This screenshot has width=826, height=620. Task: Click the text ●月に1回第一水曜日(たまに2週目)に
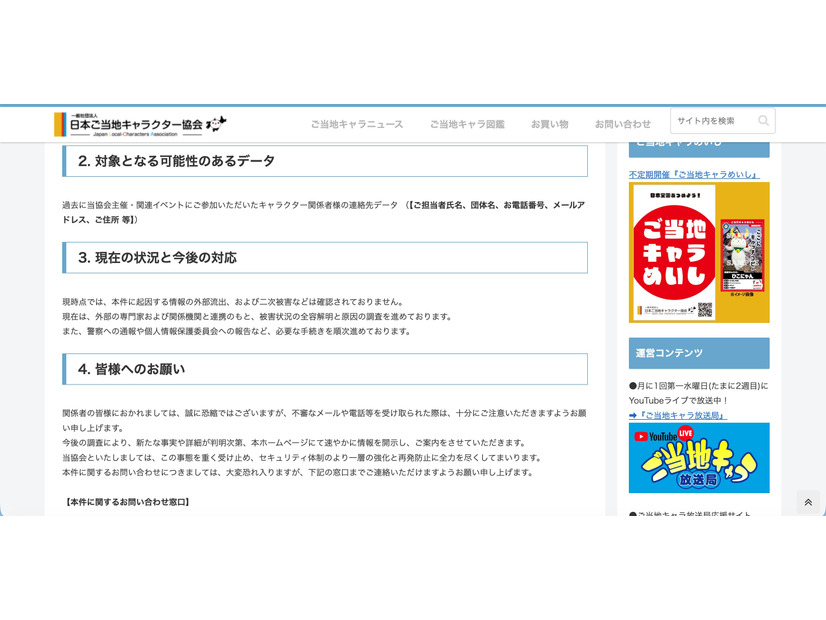(x=699, y=386)
